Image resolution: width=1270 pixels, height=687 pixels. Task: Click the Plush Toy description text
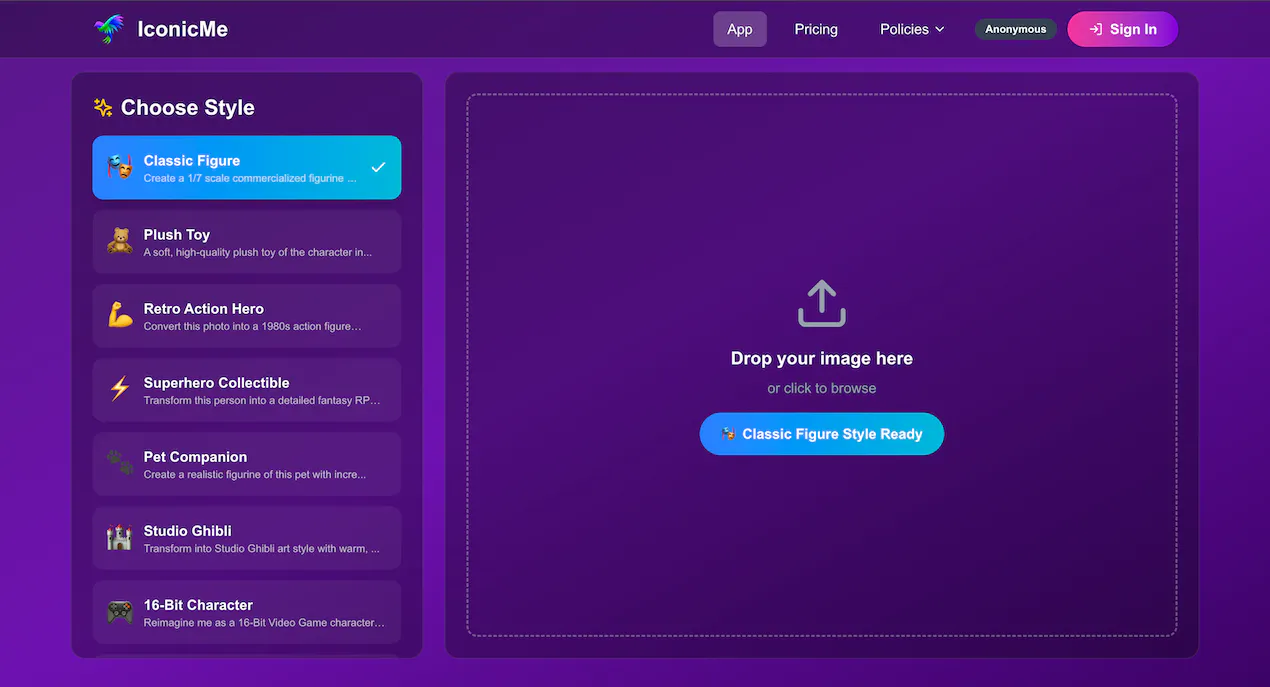[x=258, y=252]
